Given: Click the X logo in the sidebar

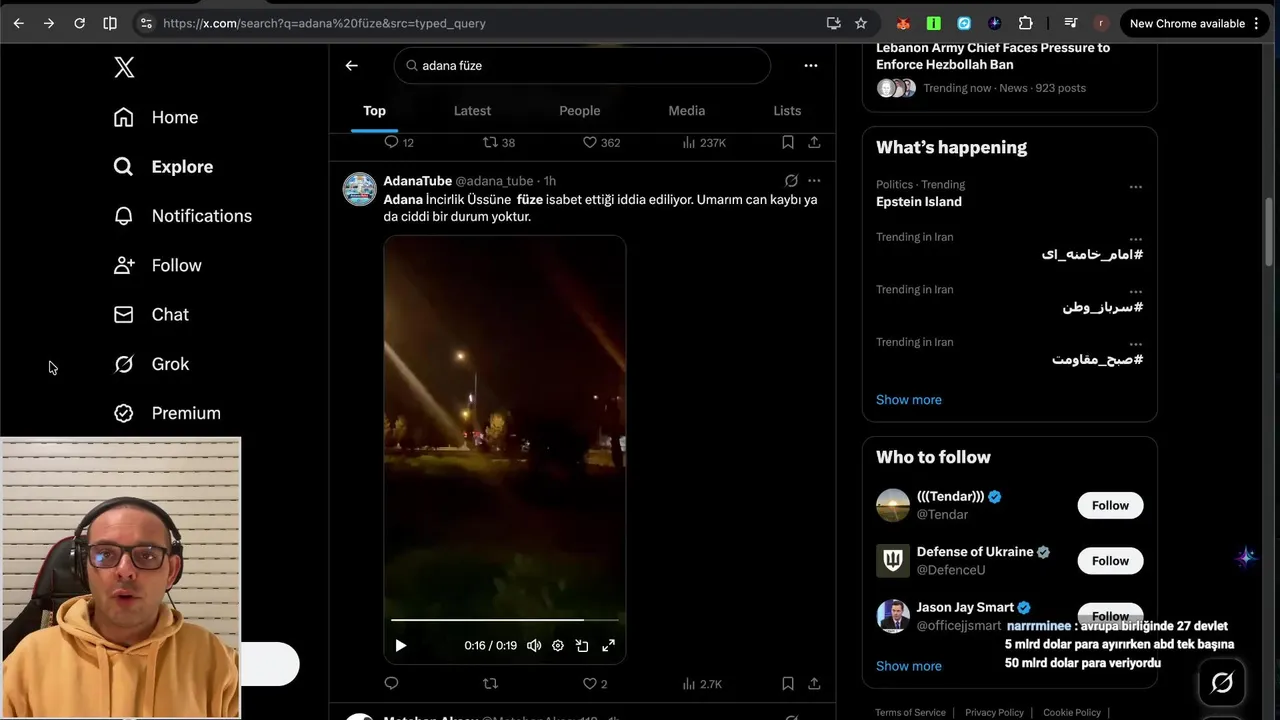Looking at the screenshot, I should pyautogui.click(x=124, y=67).
